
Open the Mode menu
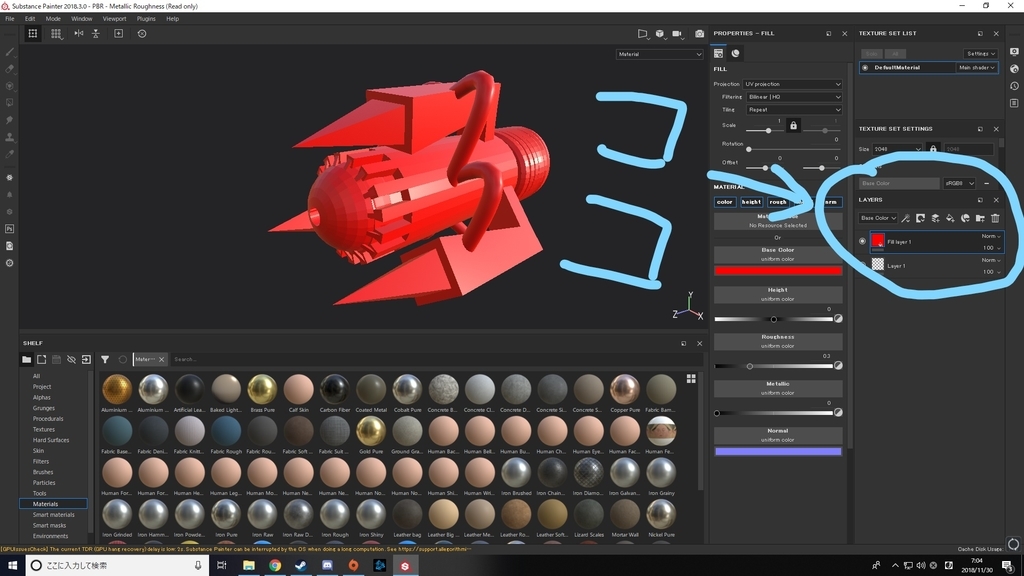pos(53,18)
